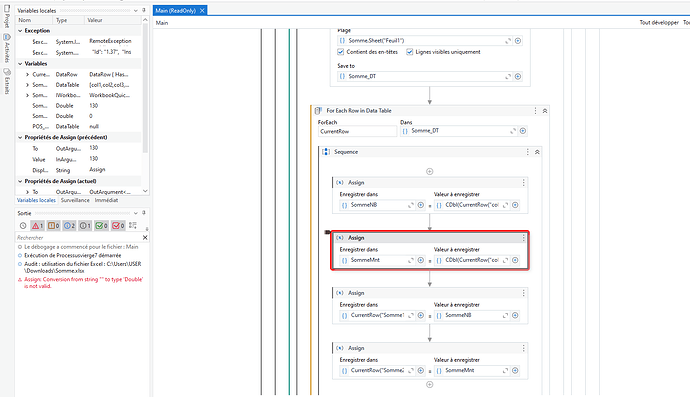Viewport: 690px width, 397px height.
Task: Collapse Propriétés de Assign (actuel) group
Action: point(20,181)
